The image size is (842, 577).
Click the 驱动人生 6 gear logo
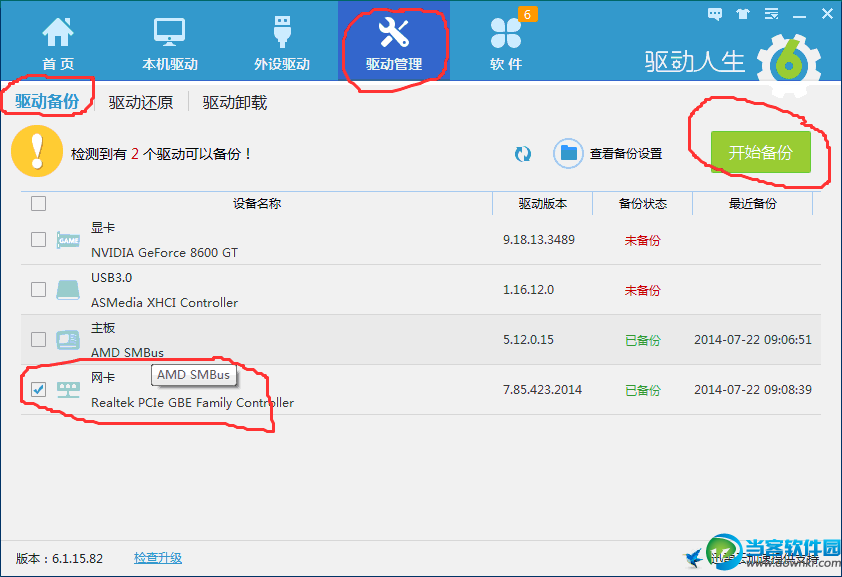pos(788,64)
